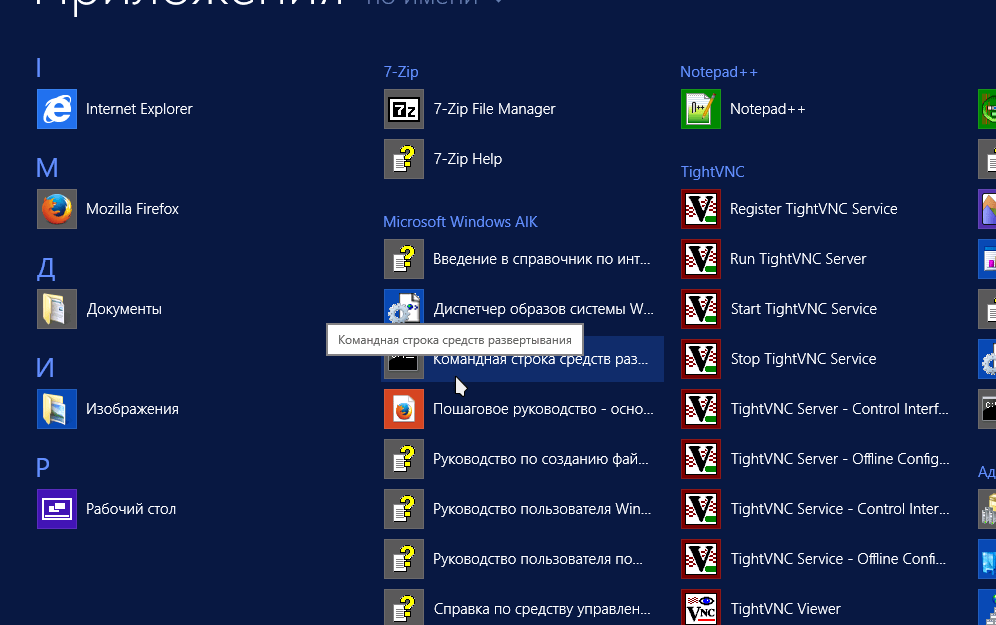
Task: Click the Stop TightVNC Service label
Action: (804, 359)
